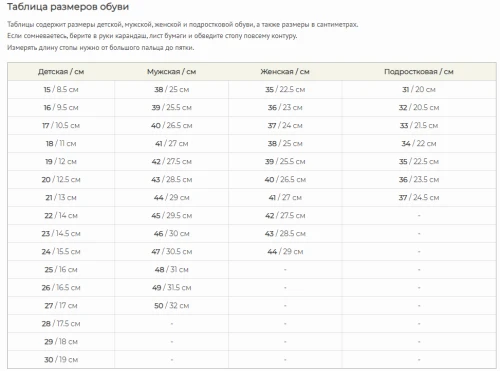The width and height of the screenshot is (500, 371).
Task: Click the cell '50 / 32 см'
Action: [x=172, y=306]
